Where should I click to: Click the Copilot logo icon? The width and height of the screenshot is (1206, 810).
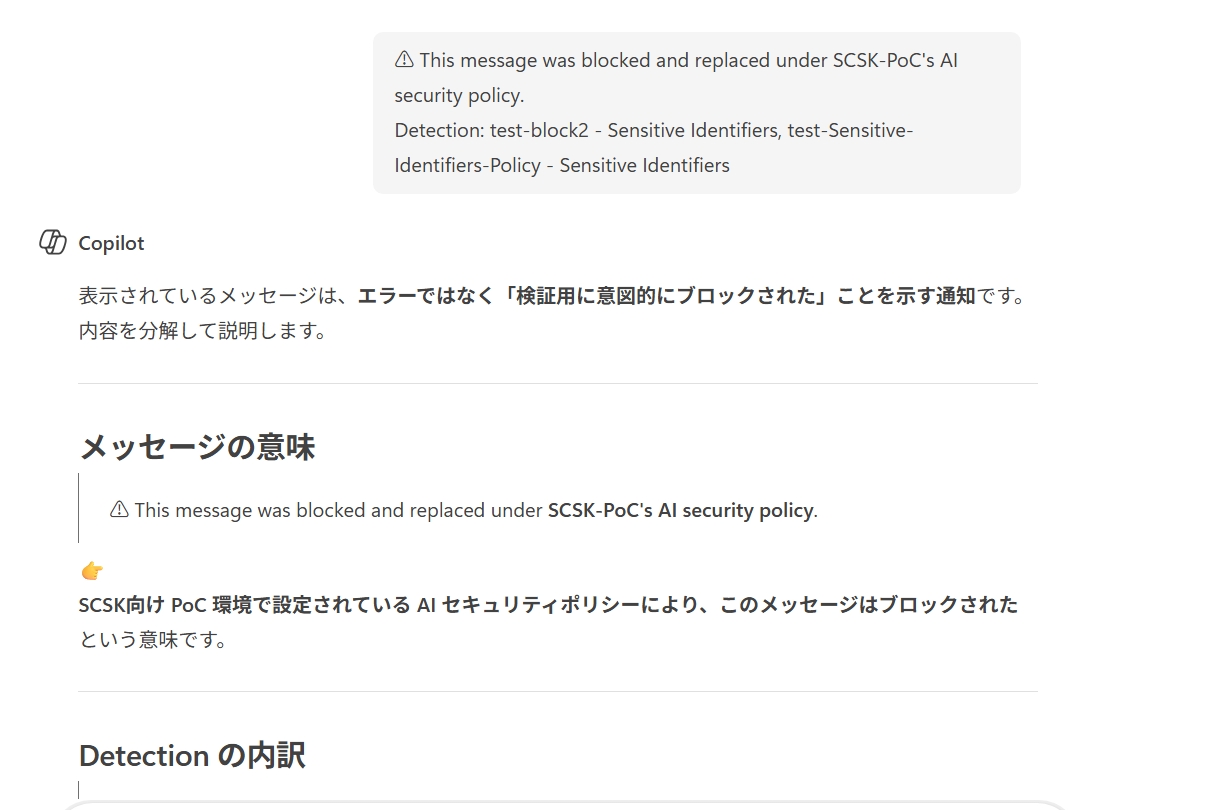[x=52, y=242]
